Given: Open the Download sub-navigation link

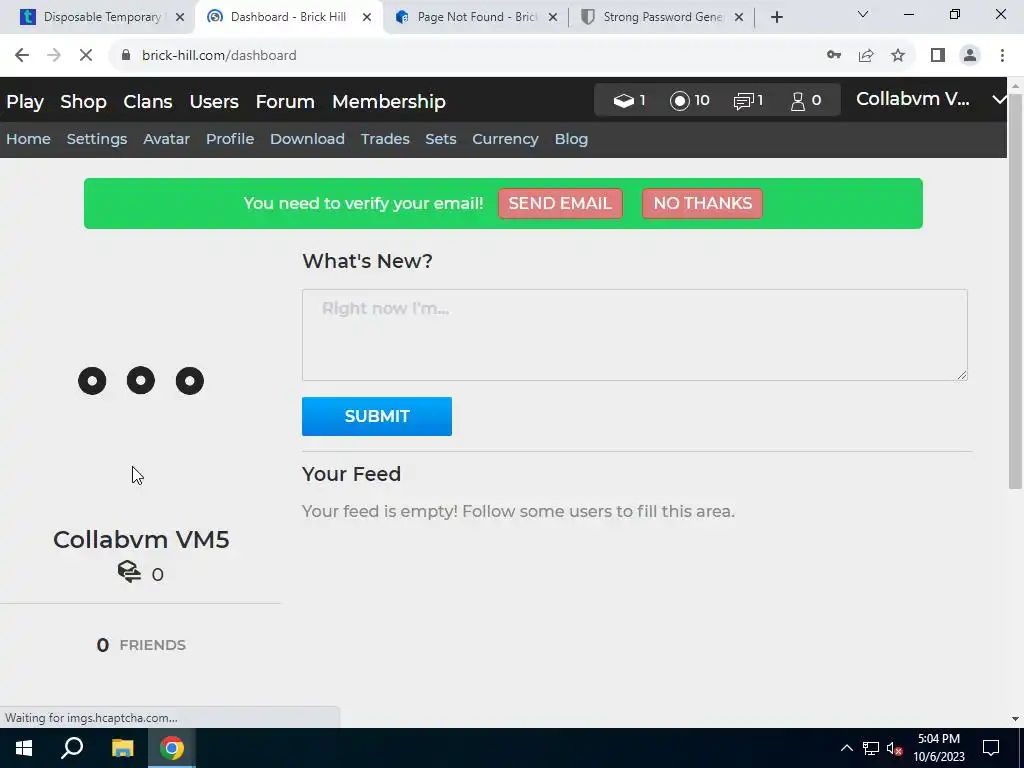Looking at the screenshot, I should tap(307, 139).
